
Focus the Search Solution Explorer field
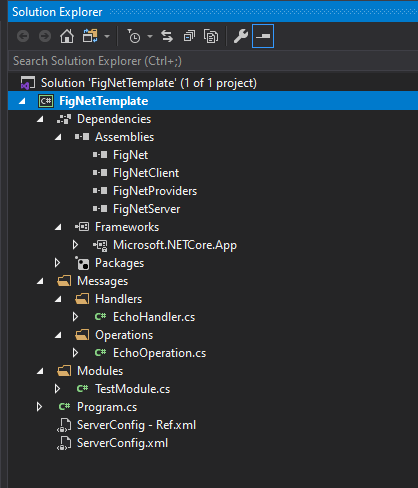[x=213, y=61]
